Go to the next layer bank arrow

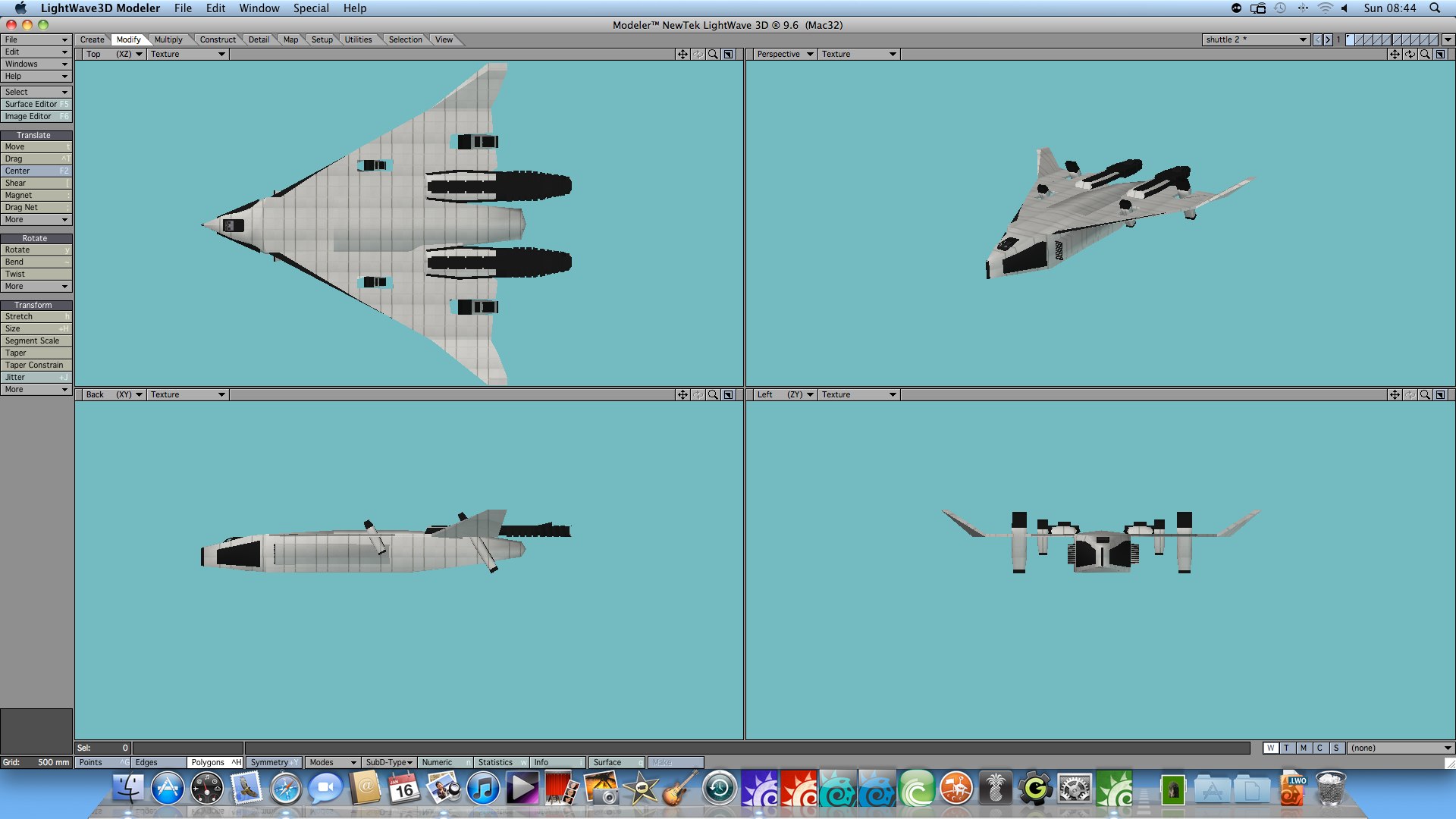coord(1328,39)
